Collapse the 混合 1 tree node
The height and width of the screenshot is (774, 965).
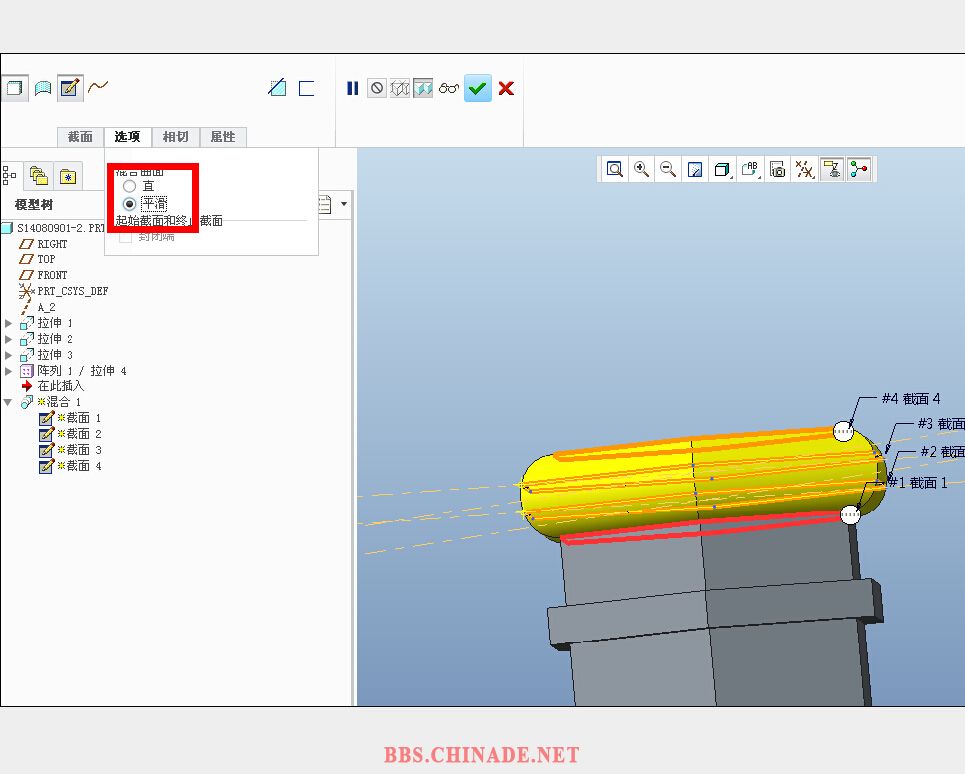pyautogui.click(x=9, y=402)
